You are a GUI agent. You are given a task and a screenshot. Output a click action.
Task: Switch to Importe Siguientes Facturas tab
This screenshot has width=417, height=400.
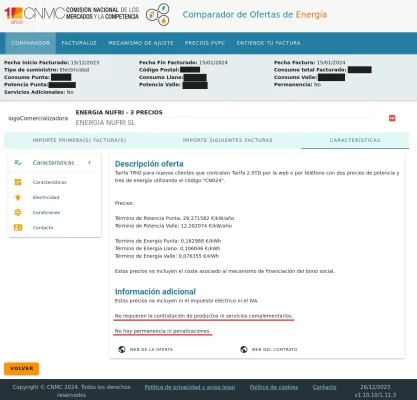pos(228,140)
